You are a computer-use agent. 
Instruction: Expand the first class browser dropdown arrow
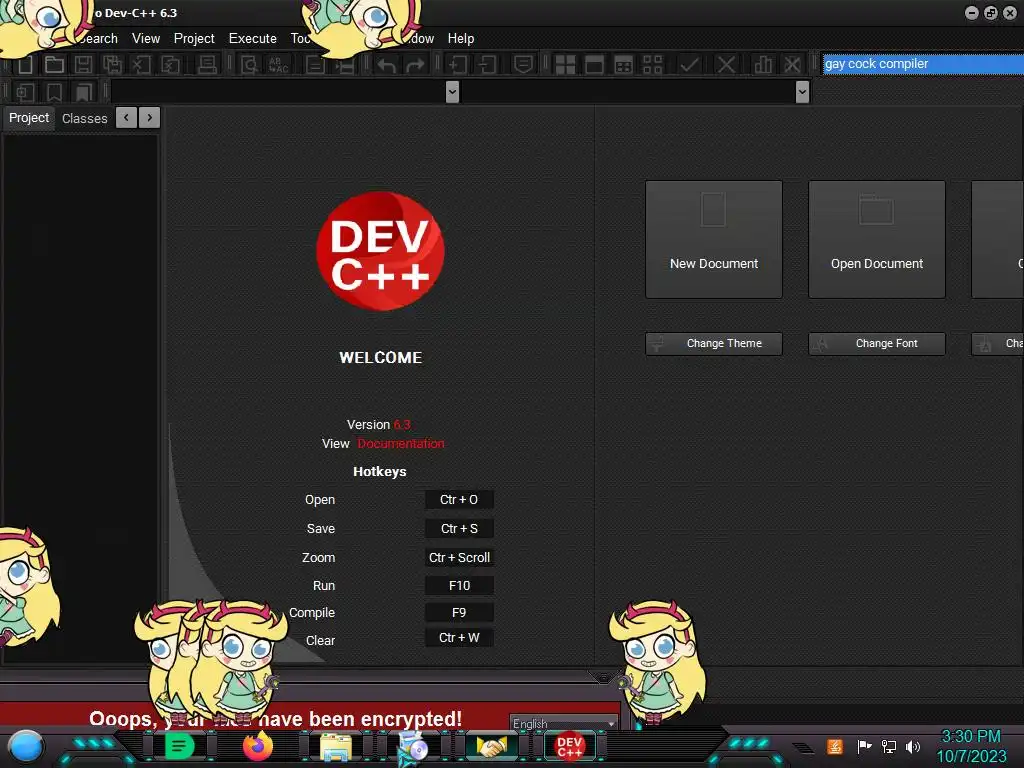click(452, 92)
